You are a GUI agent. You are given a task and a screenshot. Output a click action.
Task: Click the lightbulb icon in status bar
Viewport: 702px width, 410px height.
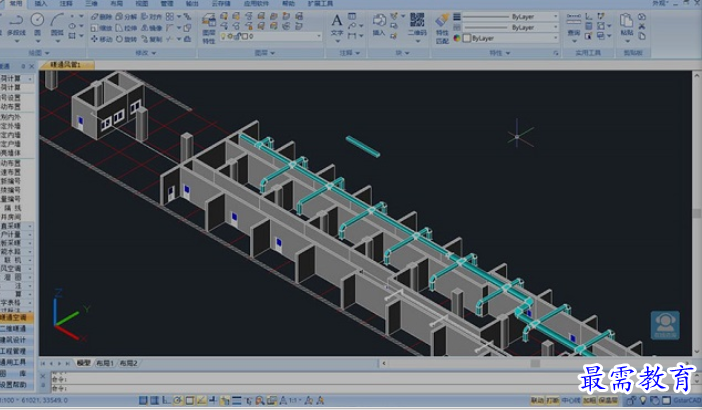(643, 400)
